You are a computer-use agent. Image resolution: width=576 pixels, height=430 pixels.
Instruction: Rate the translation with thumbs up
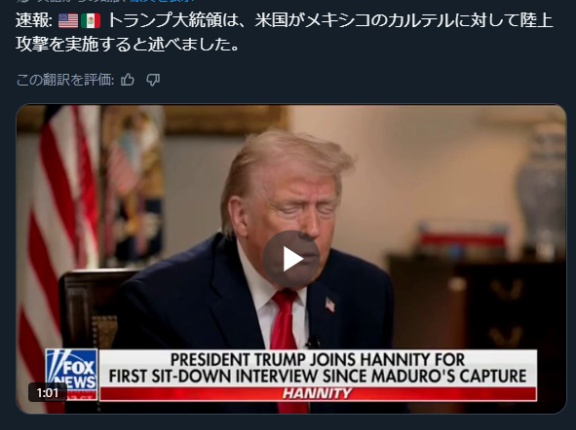click(127, 80)
